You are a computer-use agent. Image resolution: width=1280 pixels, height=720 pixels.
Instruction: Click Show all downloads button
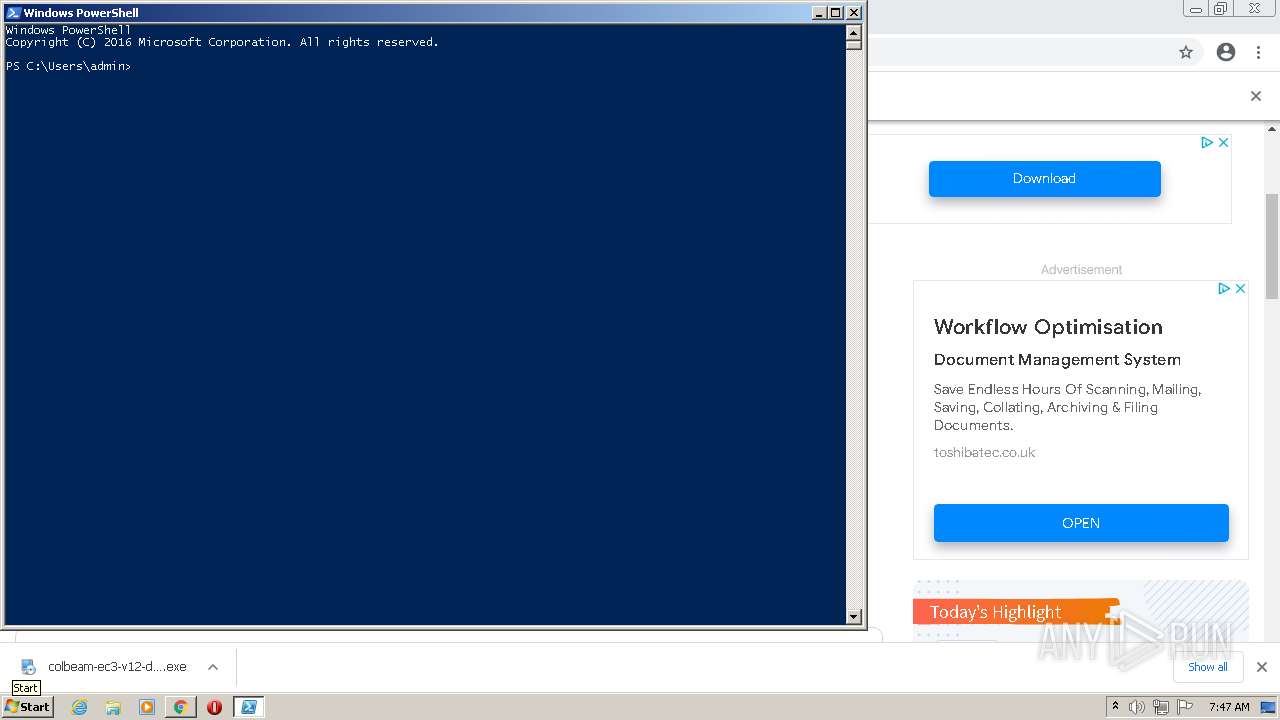point(1207,667)
